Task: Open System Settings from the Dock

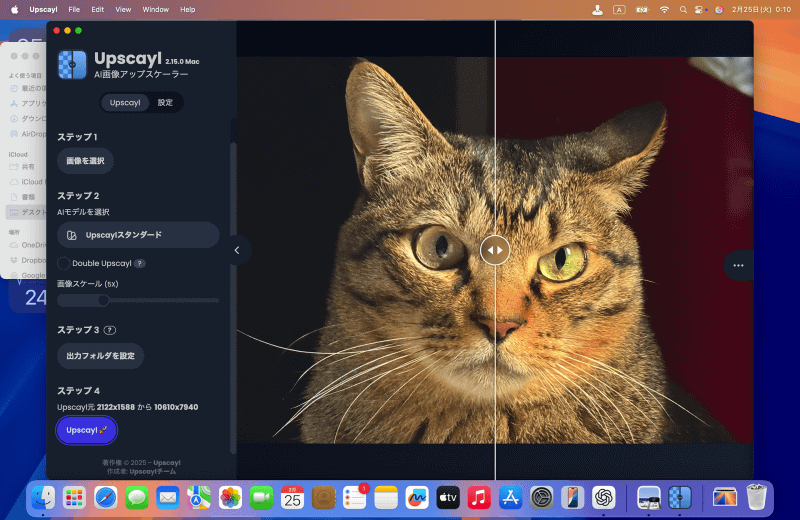Action: (x=541, y=498)
